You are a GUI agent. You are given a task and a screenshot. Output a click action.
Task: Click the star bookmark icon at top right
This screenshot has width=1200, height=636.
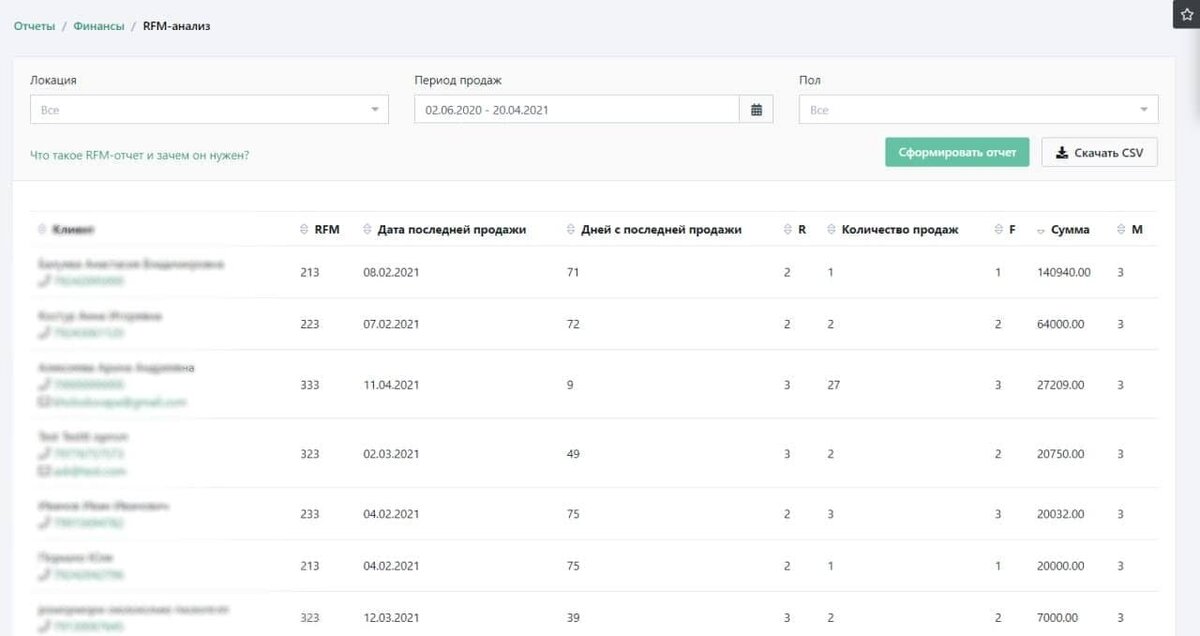1187,15
